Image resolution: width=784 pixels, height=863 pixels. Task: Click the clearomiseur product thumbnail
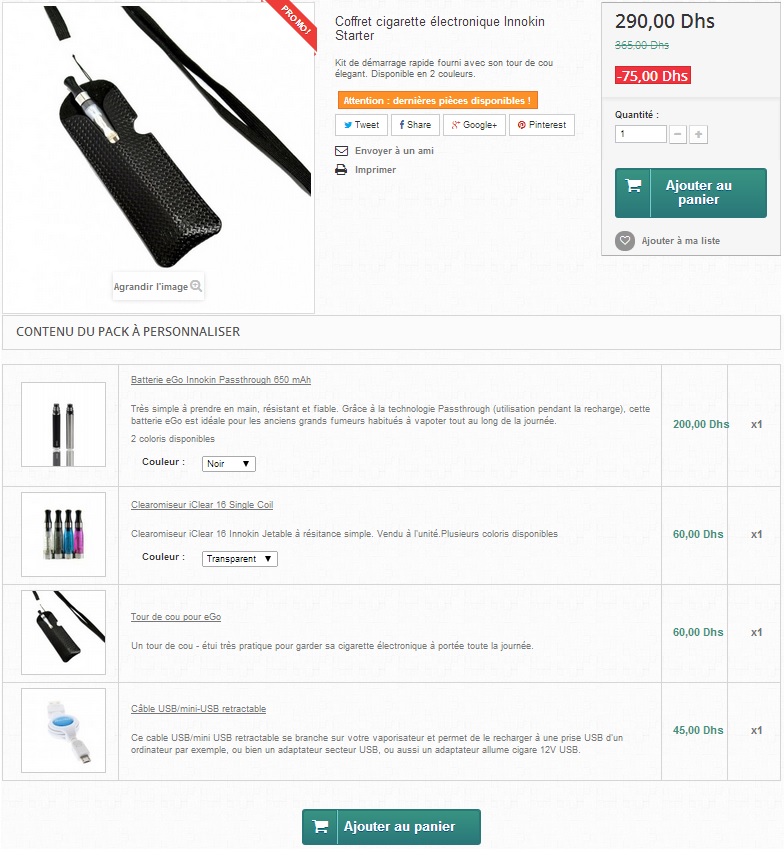(x=63, y=534)
